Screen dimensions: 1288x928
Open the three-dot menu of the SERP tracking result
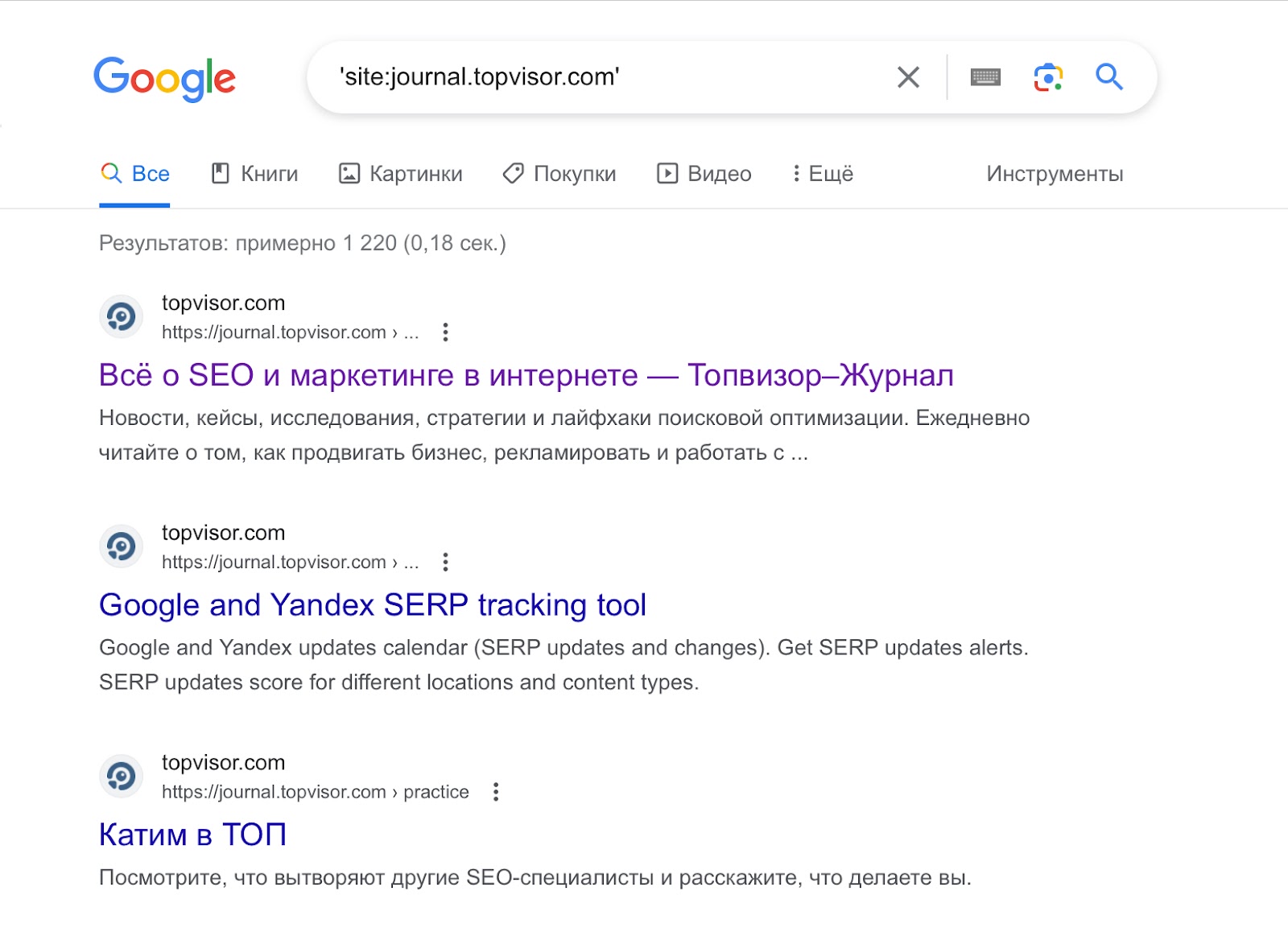pos(445,562)
